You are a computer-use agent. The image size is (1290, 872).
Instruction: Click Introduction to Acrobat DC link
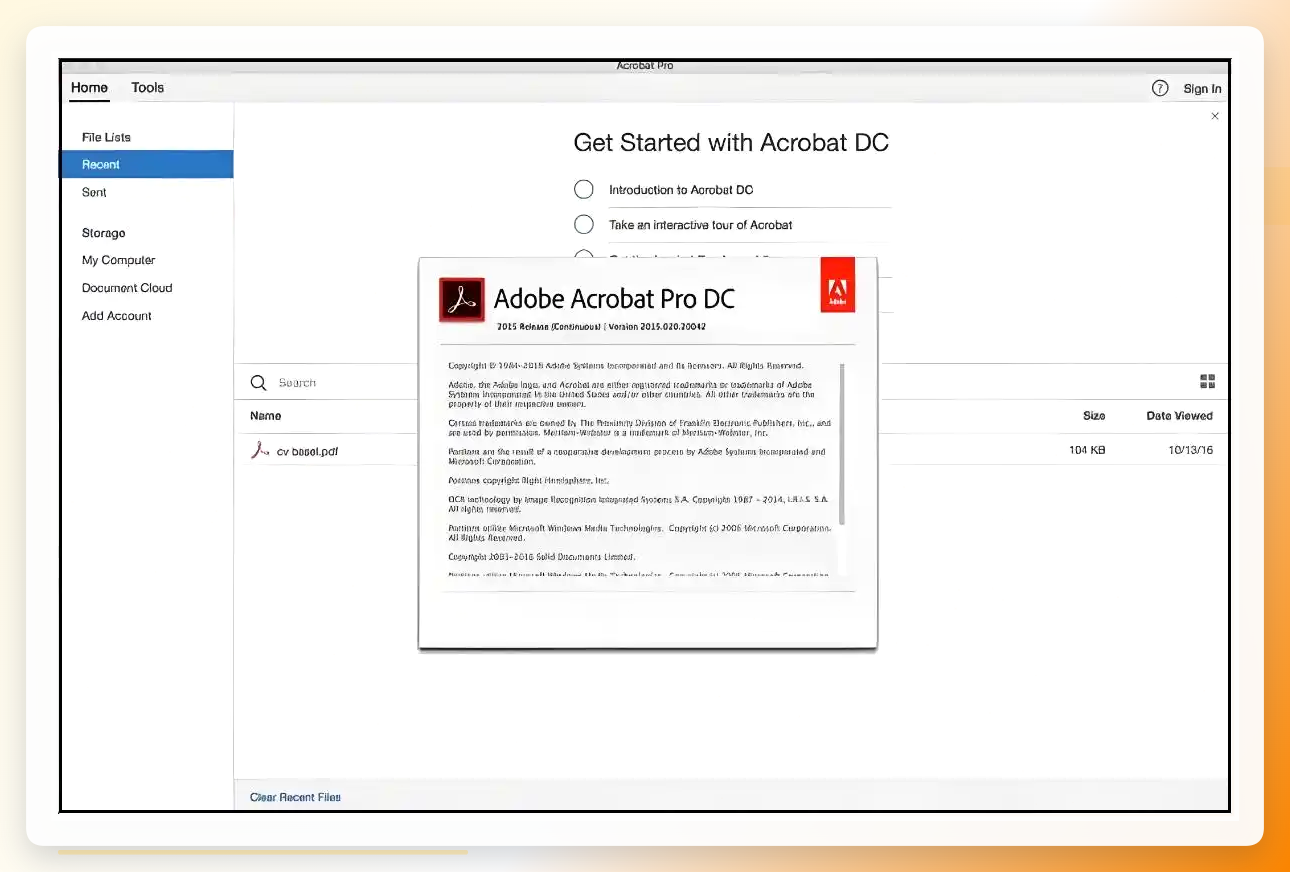click(x=681, y=190)
